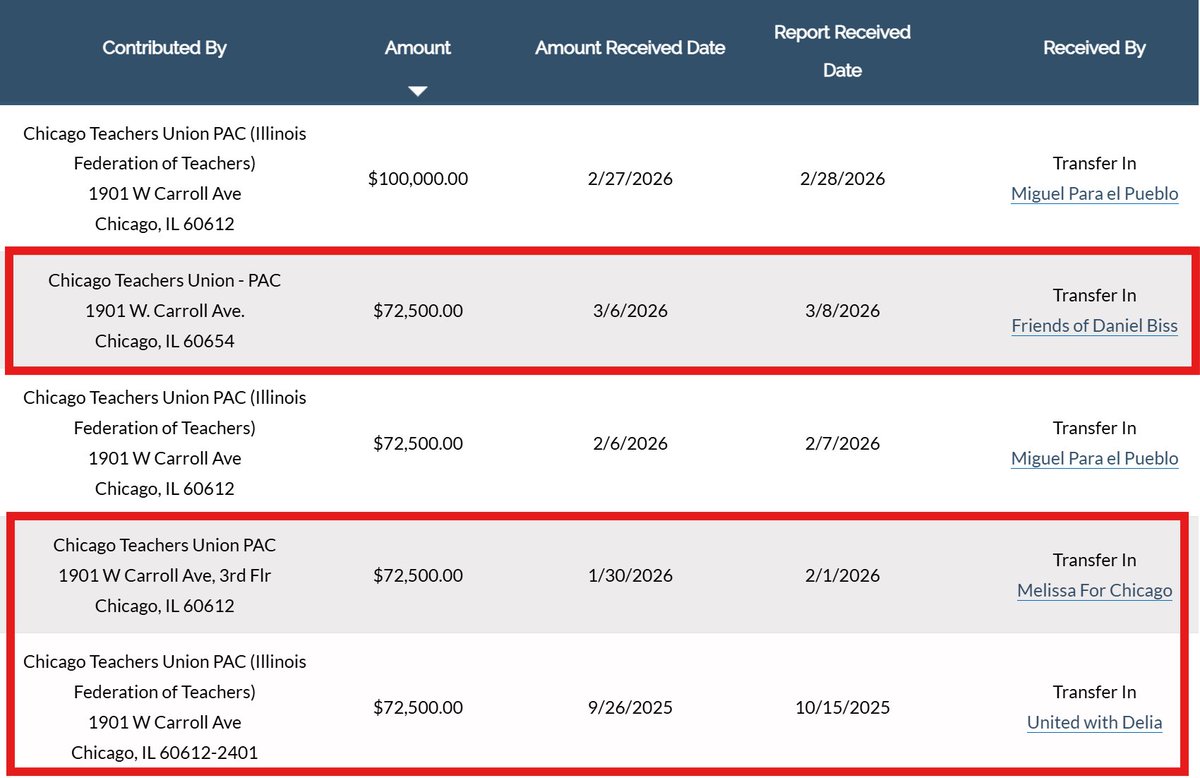Click 'Transfer In' in United with Delia row
The height and width of the screenshot is (778, 1200).
1094,693
